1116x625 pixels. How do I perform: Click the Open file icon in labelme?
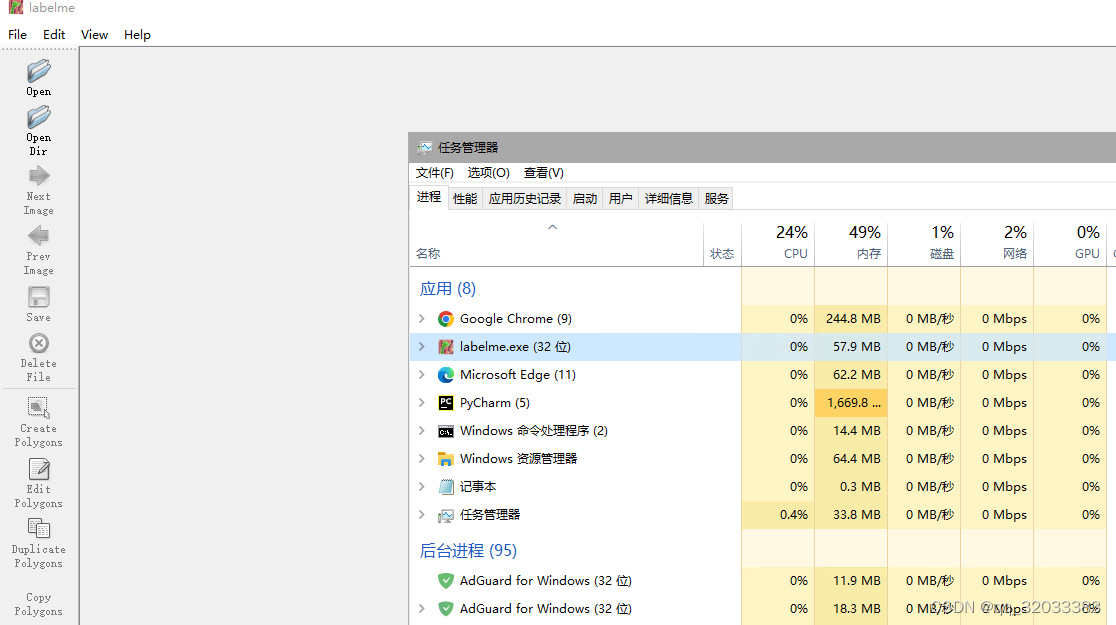[x=38, y=71]
